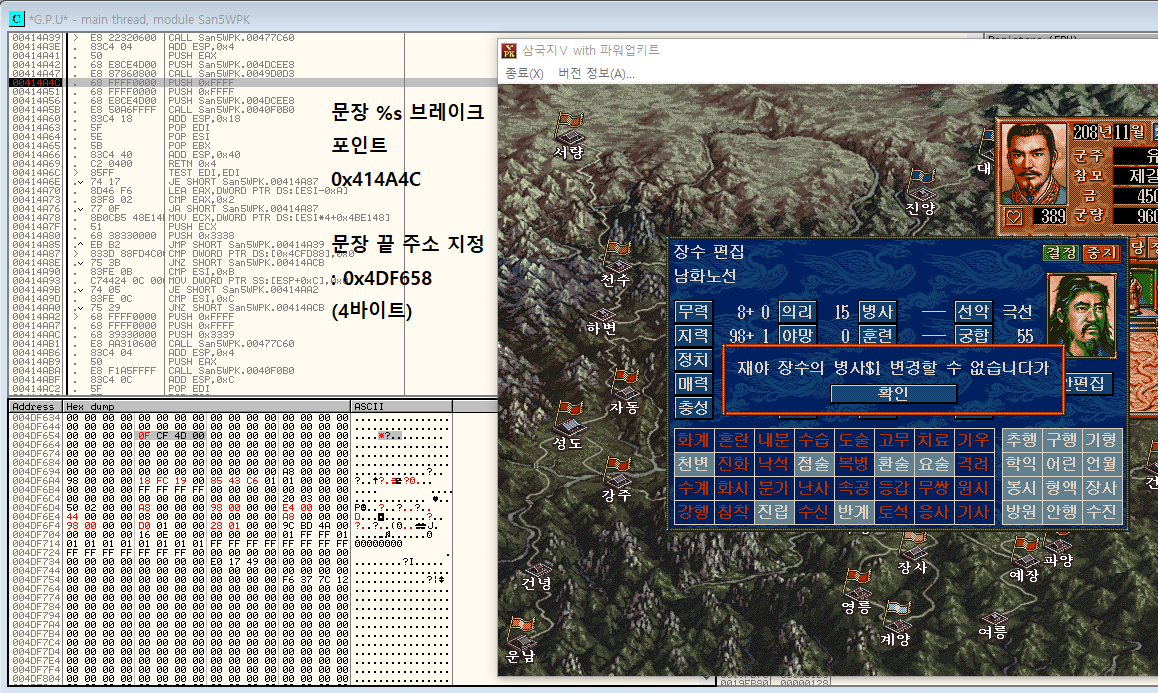Click the Hex dump column header
The height and width of the screenshot is (693, 1158).
(x=207, y=406)
